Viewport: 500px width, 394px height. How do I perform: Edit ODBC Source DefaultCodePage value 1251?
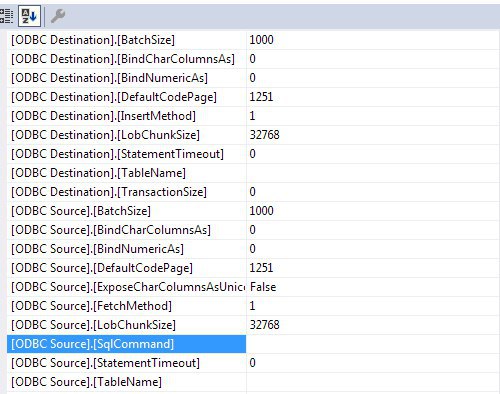click(x=373, y=268)
